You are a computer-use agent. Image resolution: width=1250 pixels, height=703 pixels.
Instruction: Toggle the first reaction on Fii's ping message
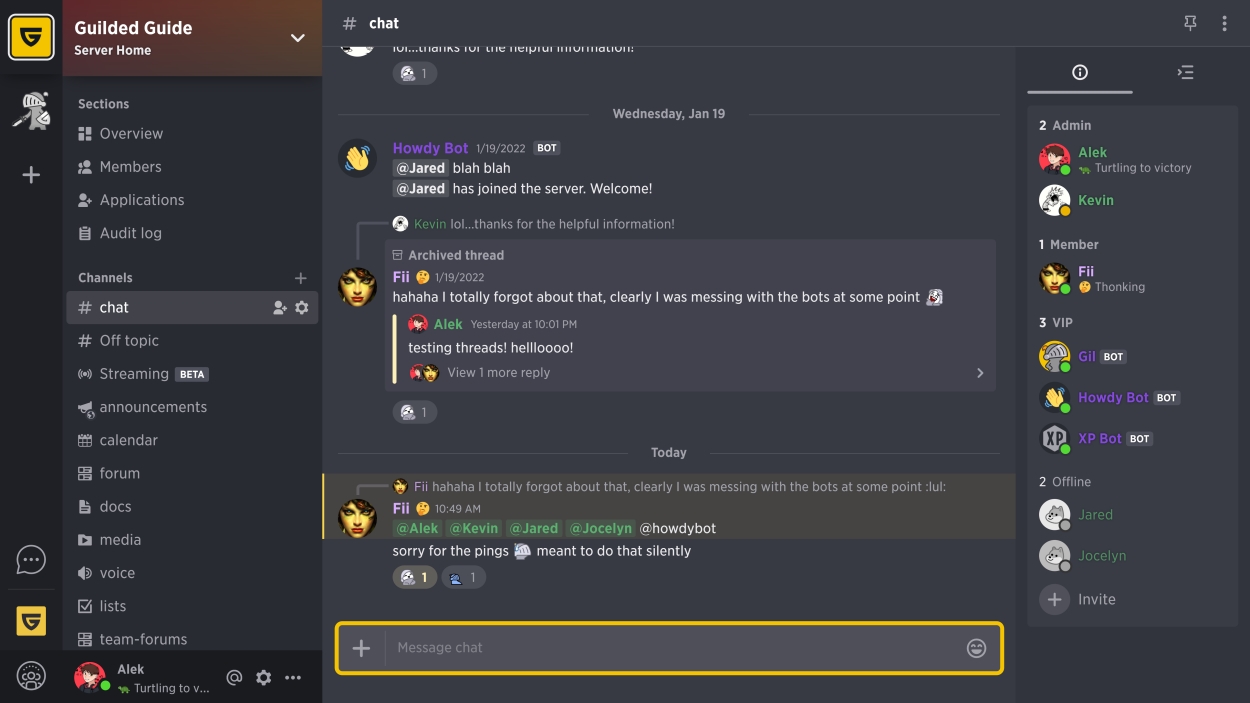414,577
